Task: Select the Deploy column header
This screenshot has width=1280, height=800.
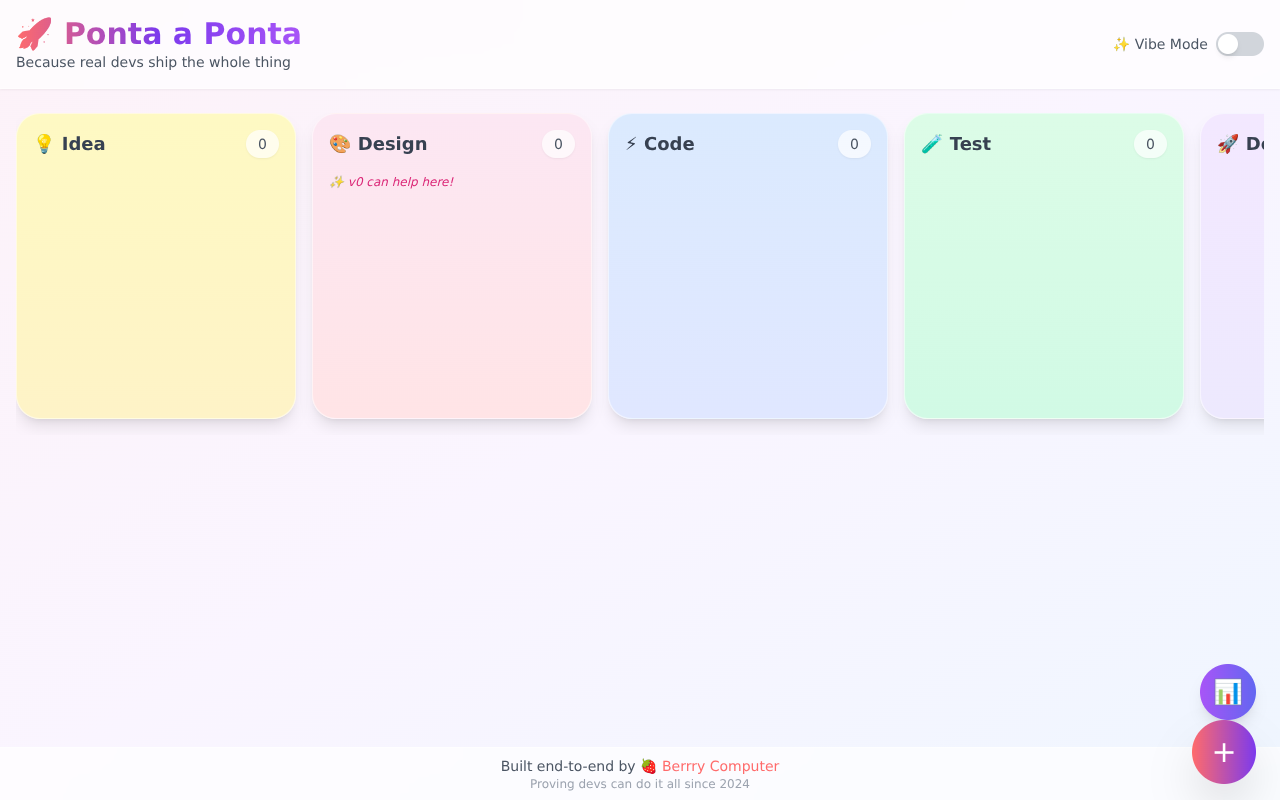Action: pos(1258,143)
